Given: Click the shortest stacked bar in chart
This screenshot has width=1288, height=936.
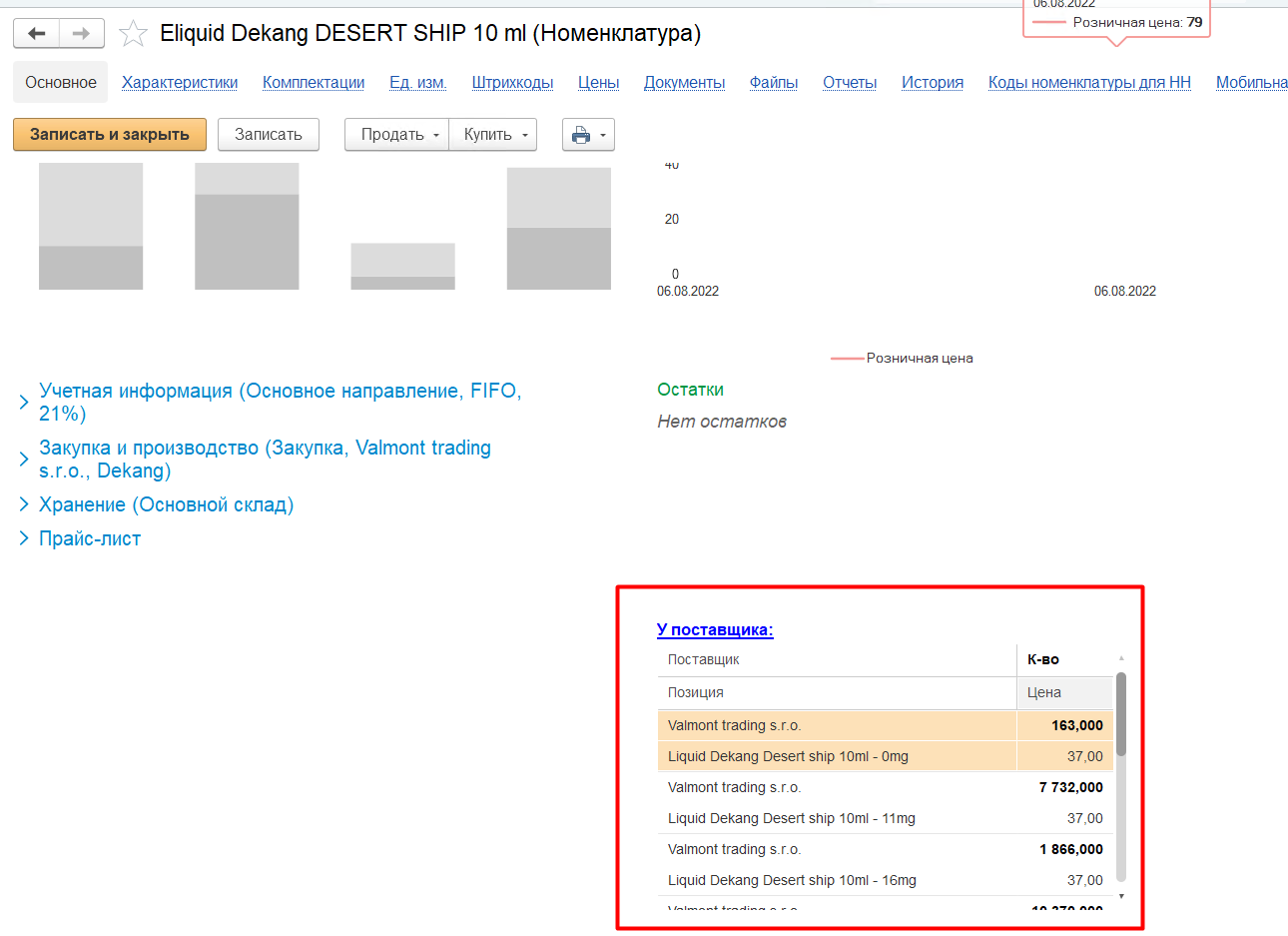Looking at the screenshot, I should pos(402,266).
